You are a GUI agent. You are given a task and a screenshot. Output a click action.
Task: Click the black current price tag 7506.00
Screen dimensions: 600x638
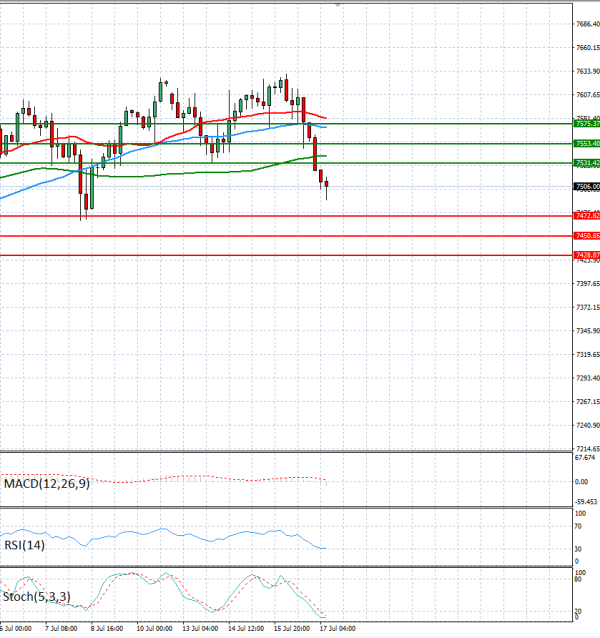pos(587,187)
